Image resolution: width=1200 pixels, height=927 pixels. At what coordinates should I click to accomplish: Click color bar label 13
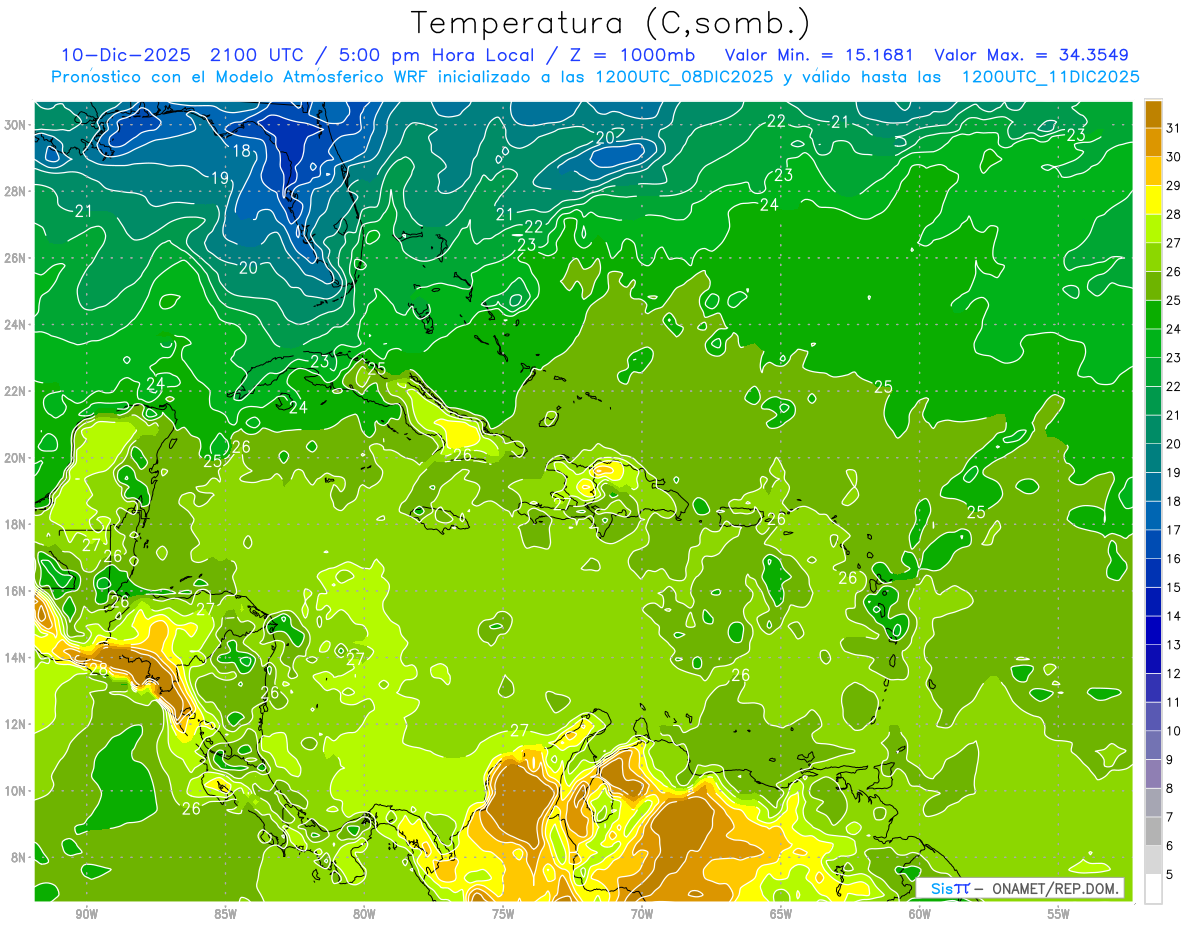1174,644
